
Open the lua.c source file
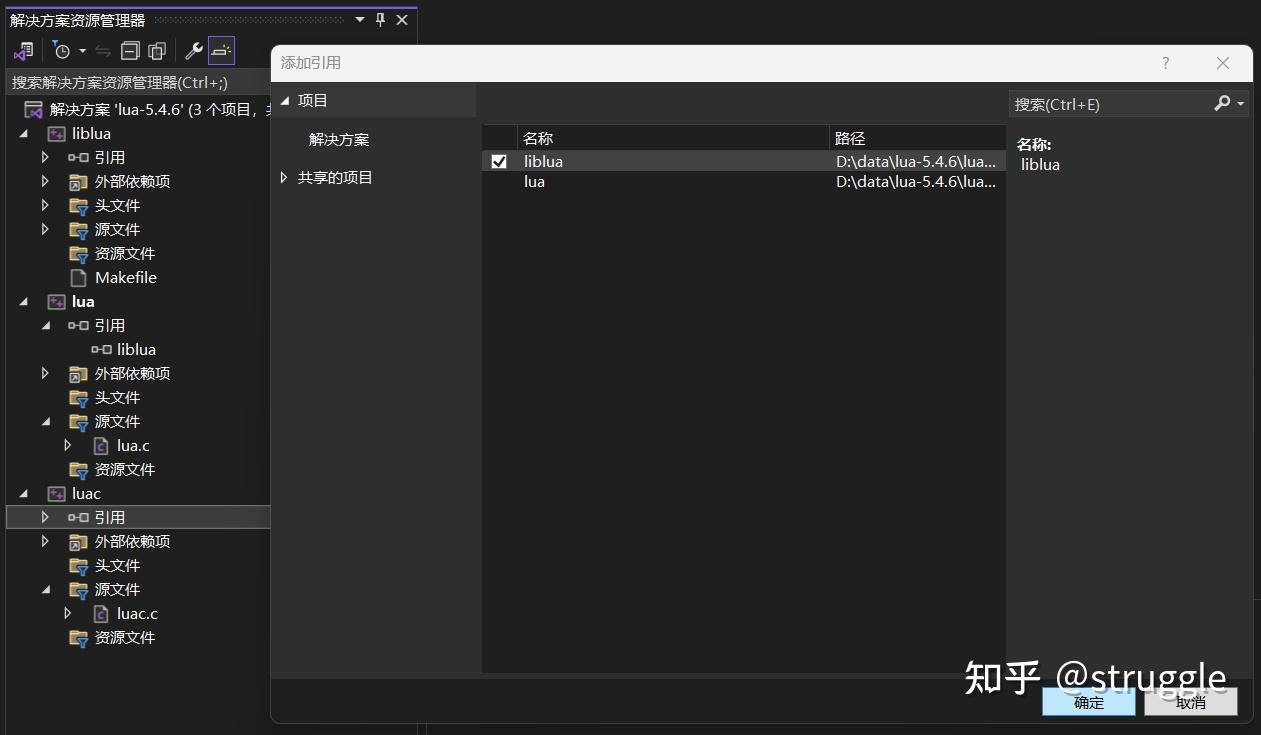tap(133, 446)
